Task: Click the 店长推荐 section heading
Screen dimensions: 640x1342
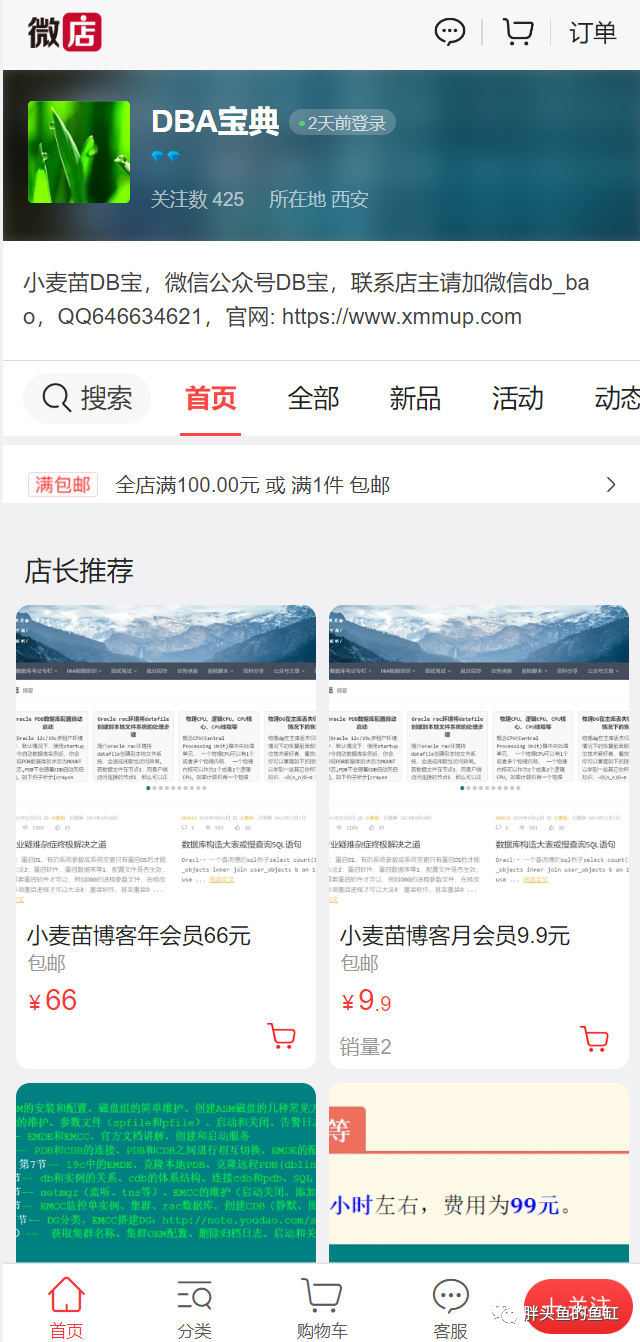Action: [79, 571]
